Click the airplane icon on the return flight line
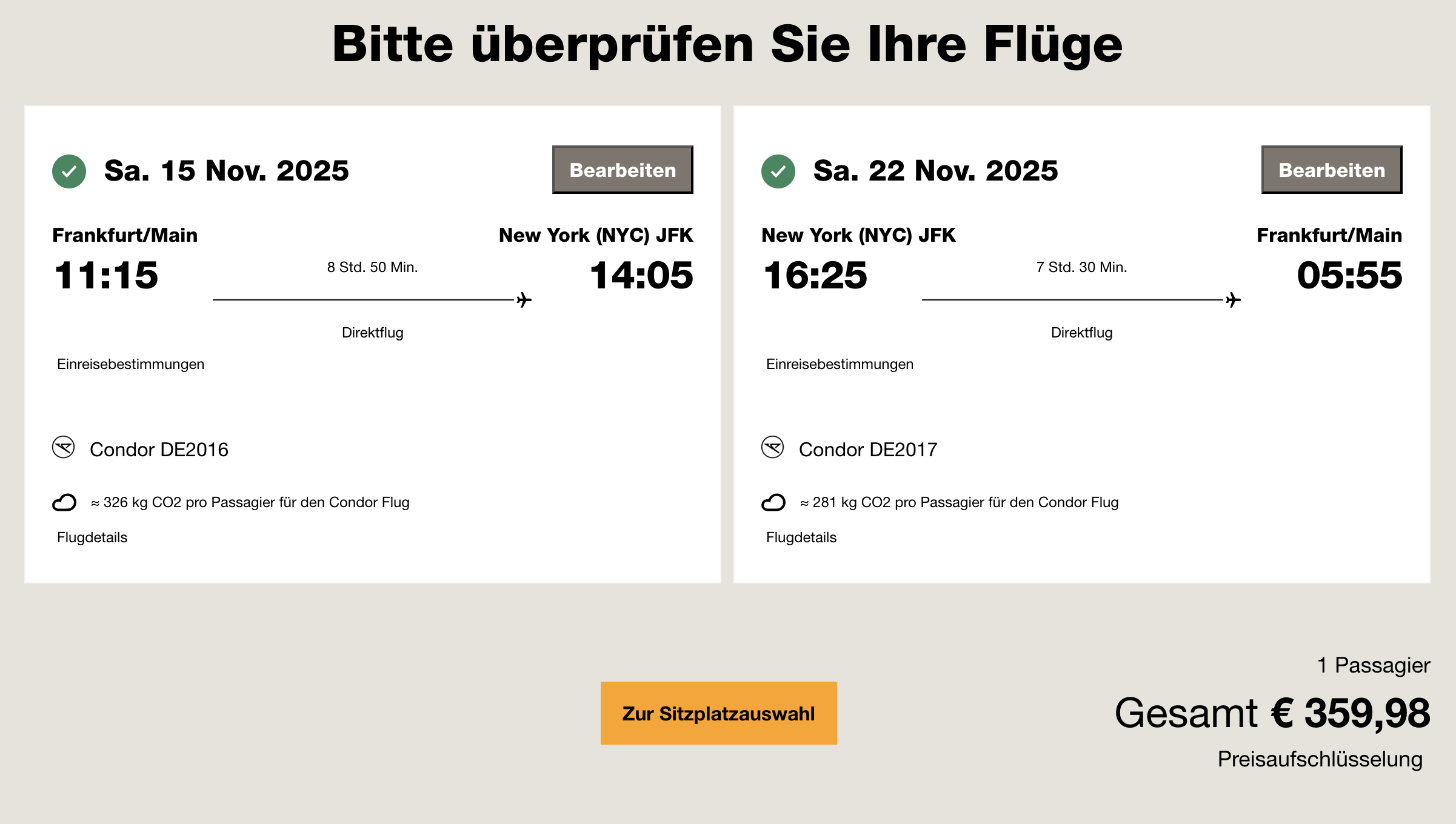This screenshot has height=824, width=1456. pos(1234,300)
